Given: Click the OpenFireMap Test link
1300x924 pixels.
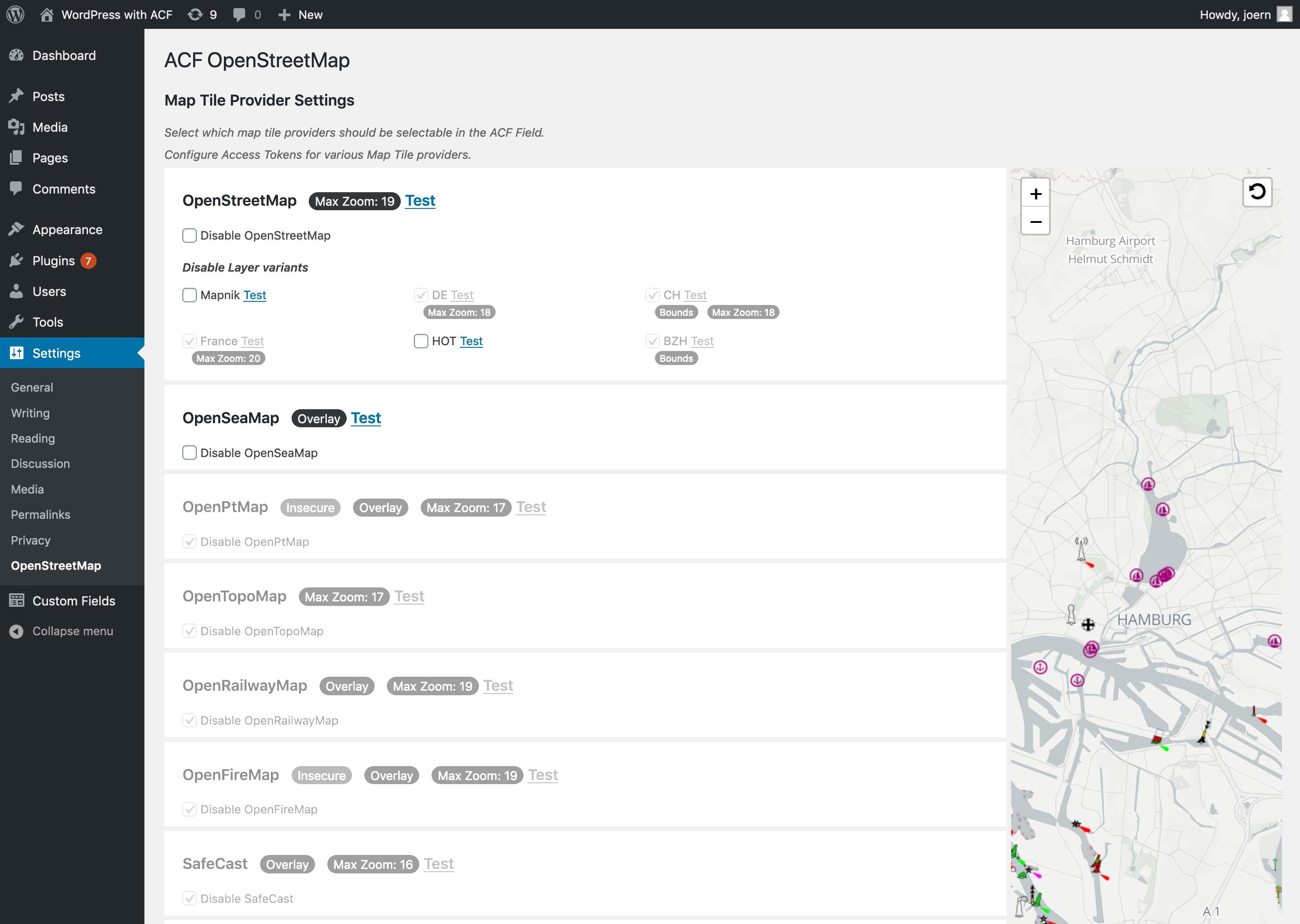Looking at the screenshot, I should coord(543,774).
